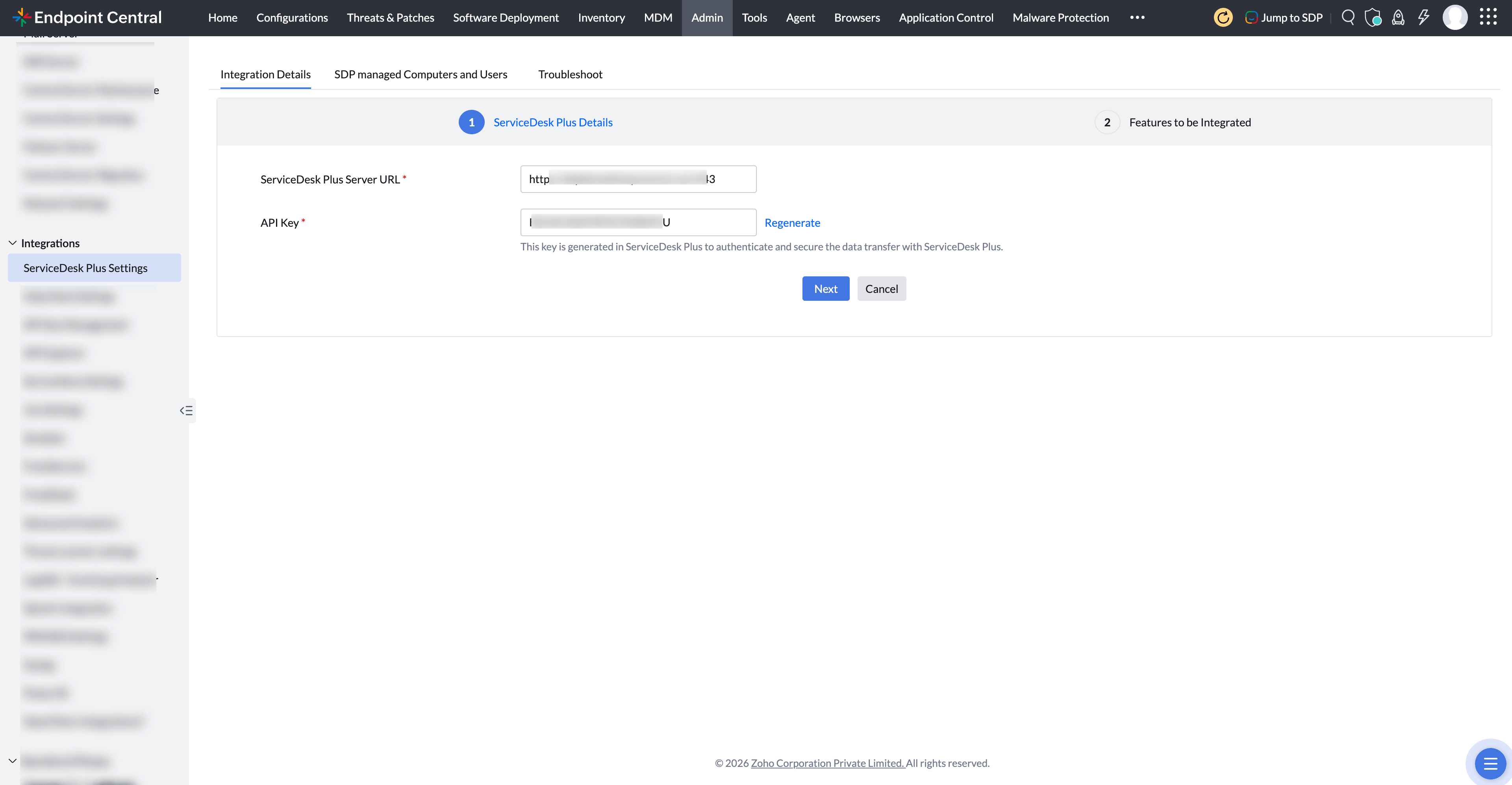
Task: Open the floating blue menu button
Action: coord(1490,764)
